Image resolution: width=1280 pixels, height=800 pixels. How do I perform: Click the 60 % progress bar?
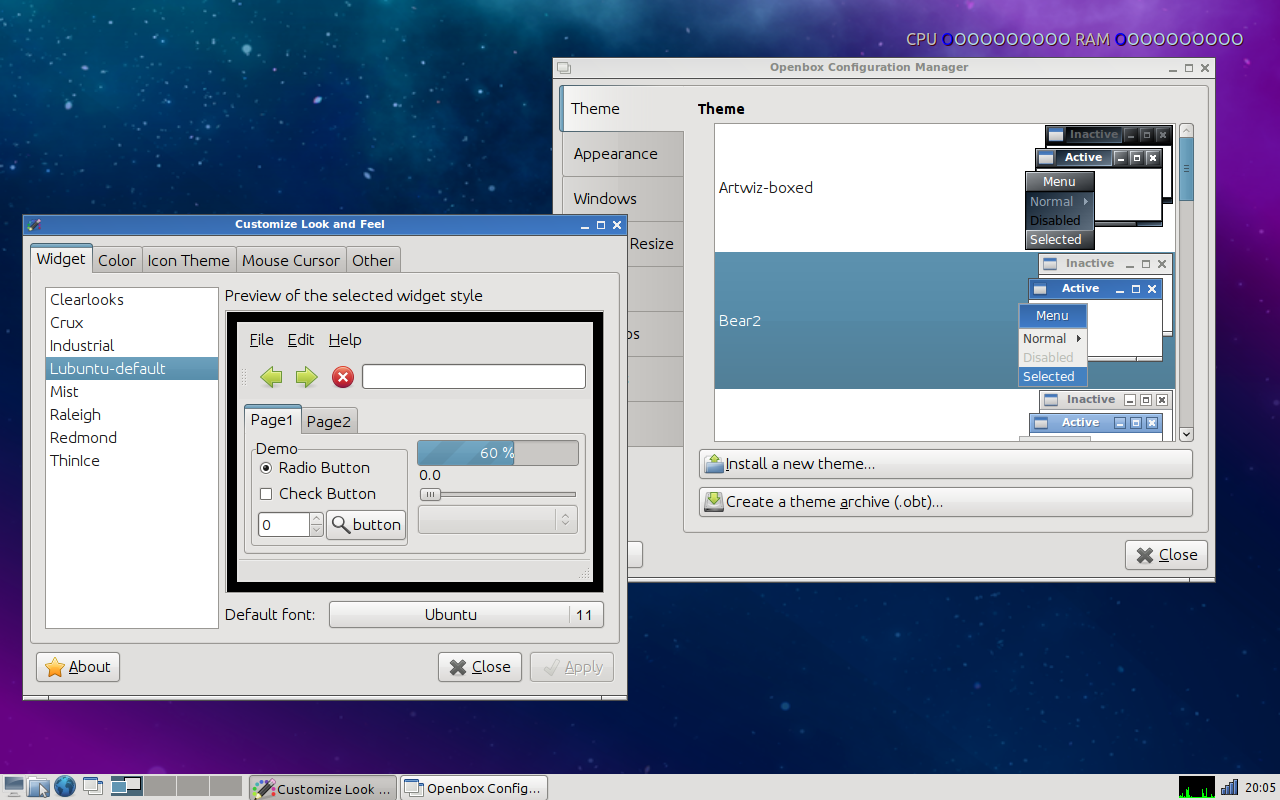coord(497,453)
